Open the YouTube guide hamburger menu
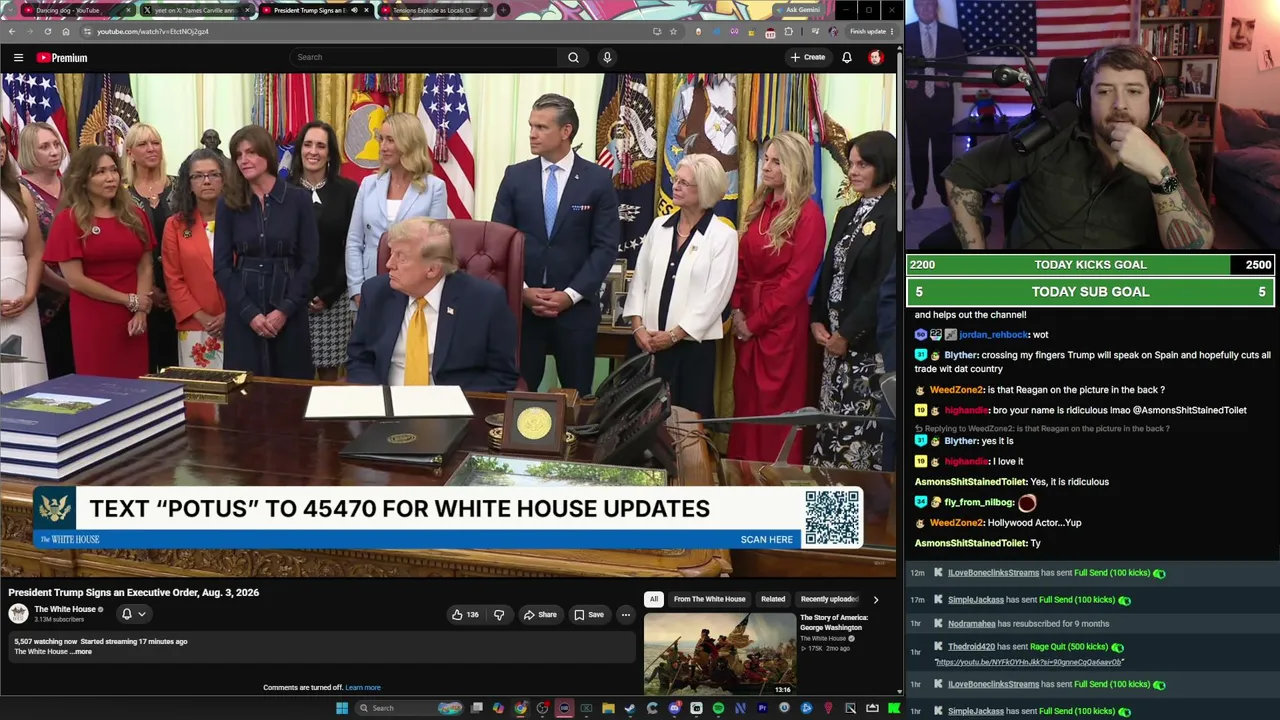The height and width of the screenshot is (720, 1280). tap(18, 58)
